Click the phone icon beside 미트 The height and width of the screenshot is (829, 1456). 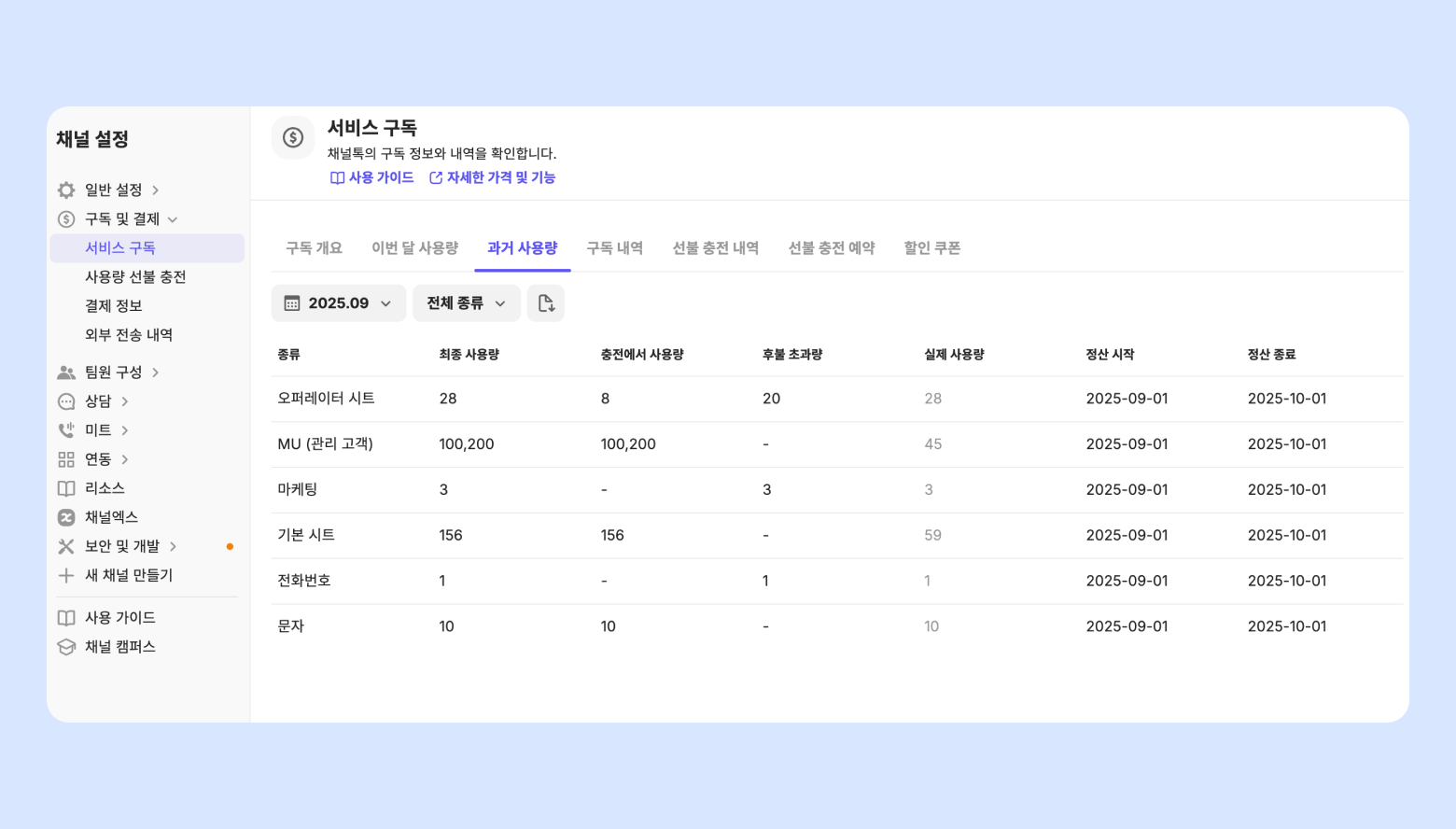(x=66, y=430)
